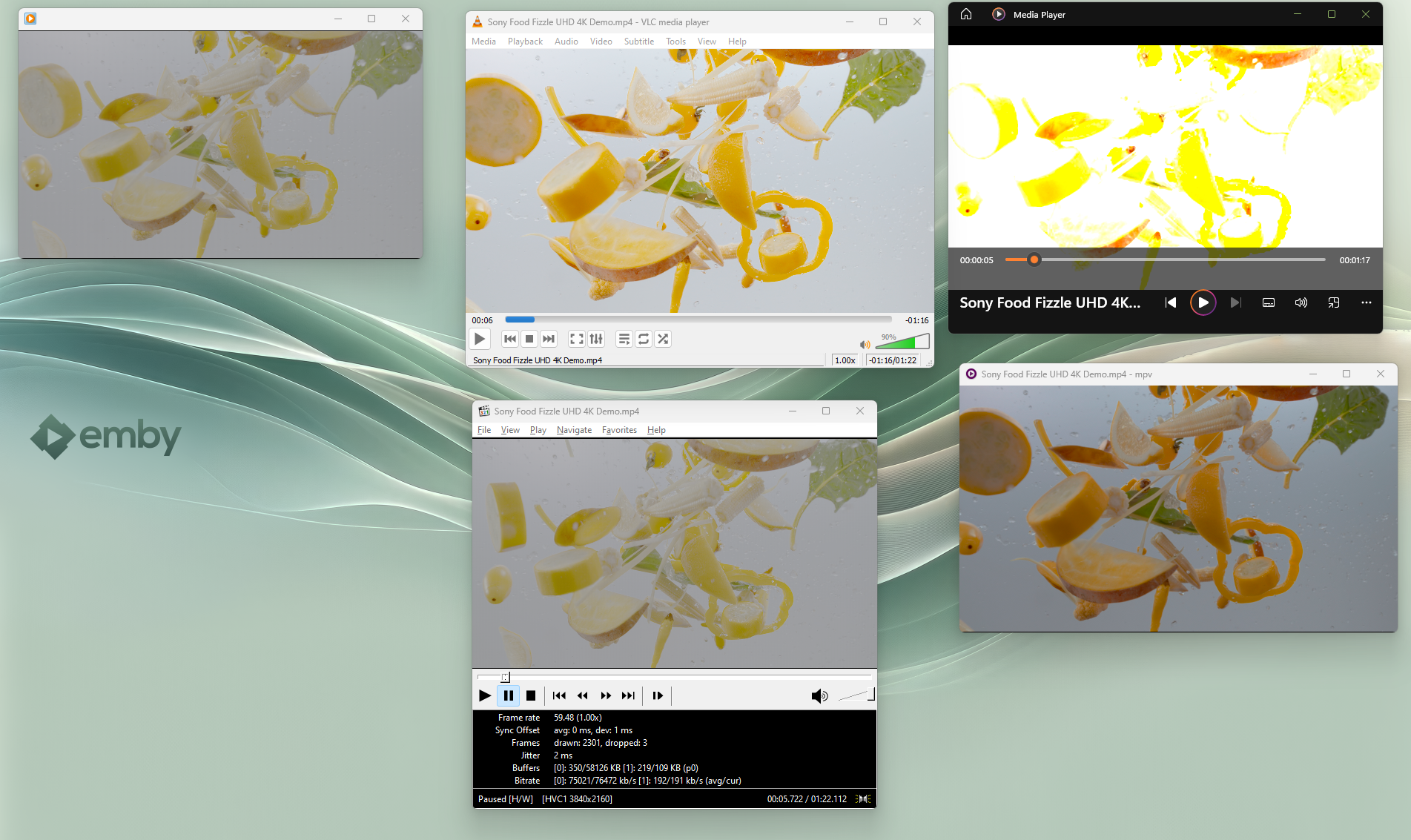The image size is (1411, 840).
Task: Click Media Player orange seek slider
Action: 1034,259
